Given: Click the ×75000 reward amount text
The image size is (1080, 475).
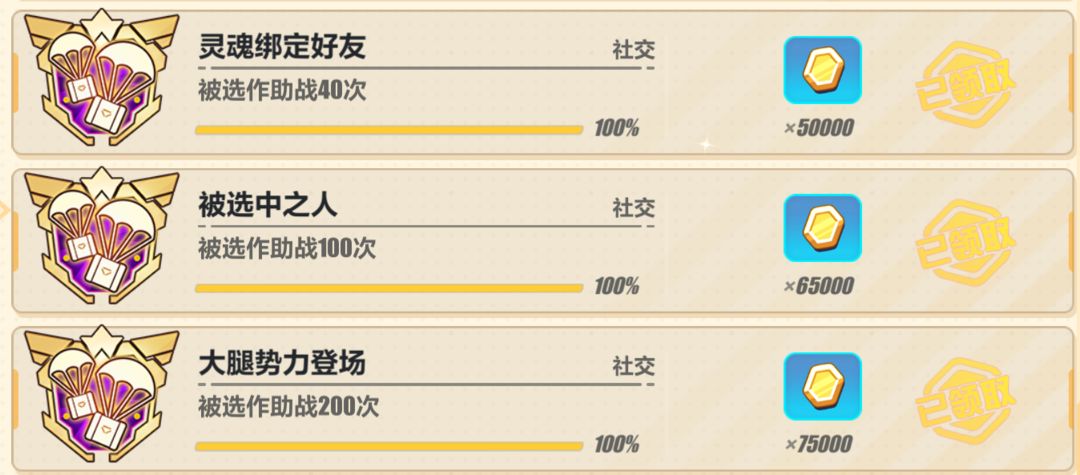Looking at the screenshot, I should pos(818,444).
